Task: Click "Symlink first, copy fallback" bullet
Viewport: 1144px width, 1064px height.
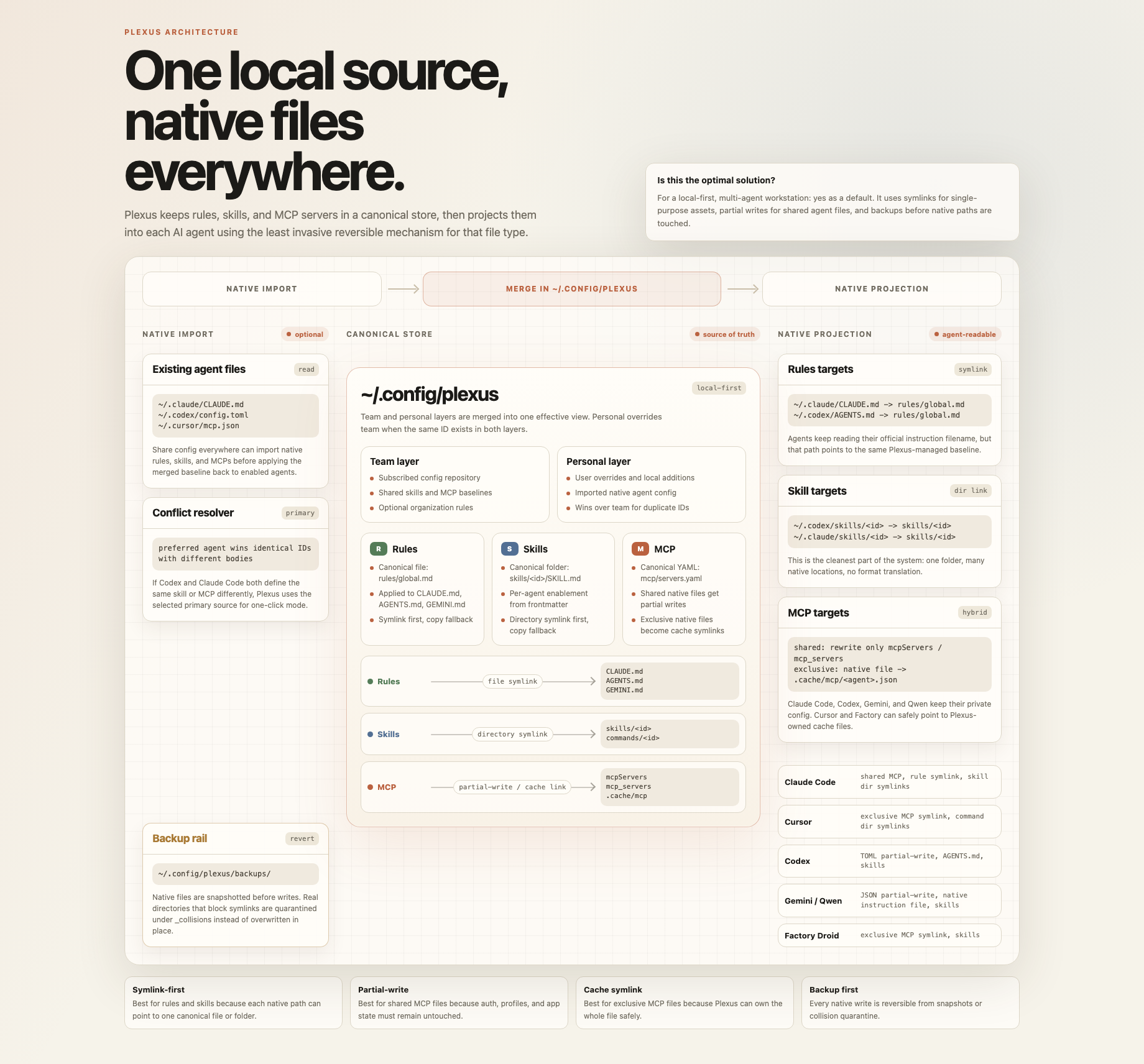Action: (x=425, y=620)
